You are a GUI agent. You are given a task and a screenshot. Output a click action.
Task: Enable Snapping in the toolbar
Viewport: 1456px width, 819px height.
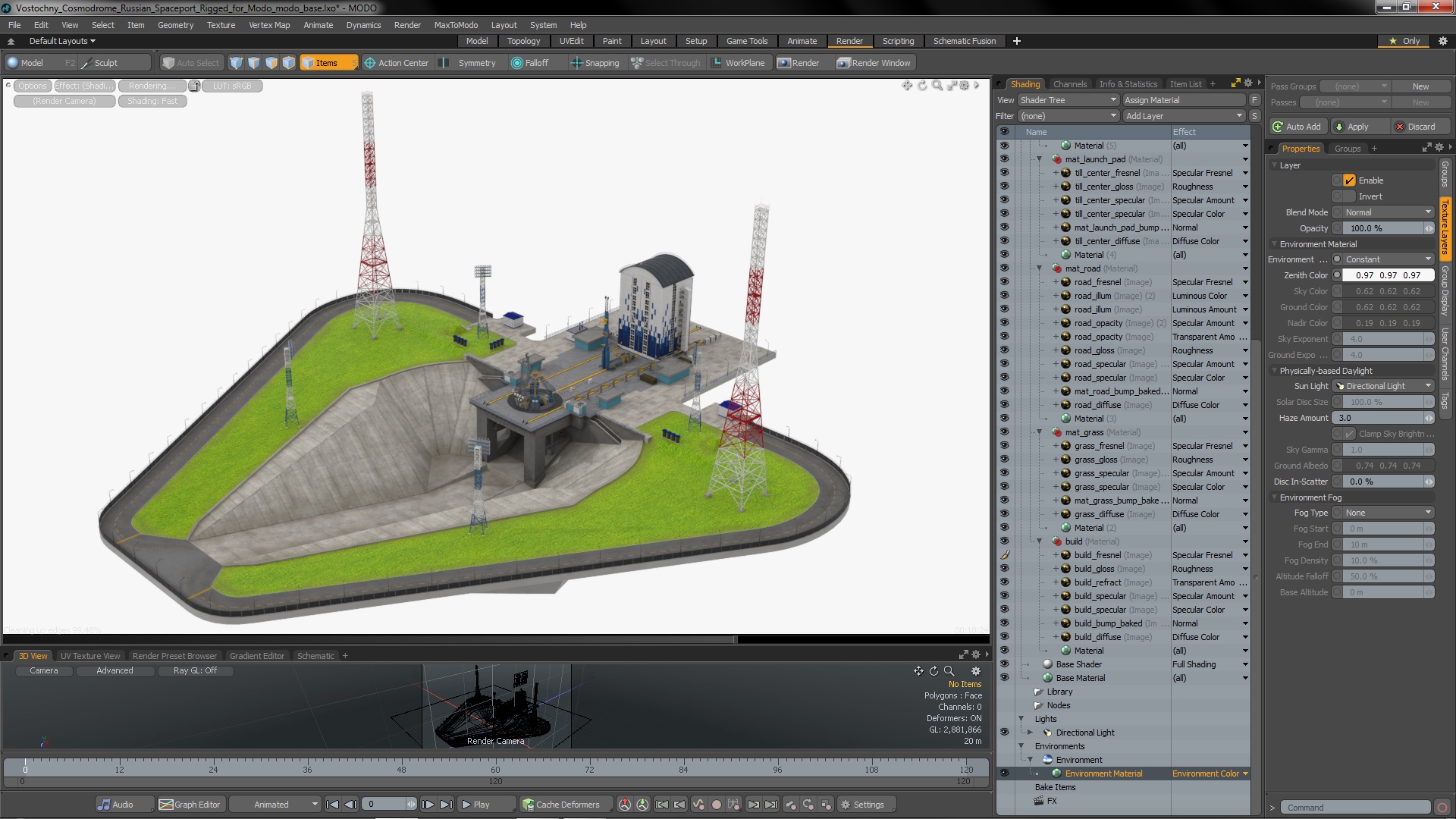(595, 63)
